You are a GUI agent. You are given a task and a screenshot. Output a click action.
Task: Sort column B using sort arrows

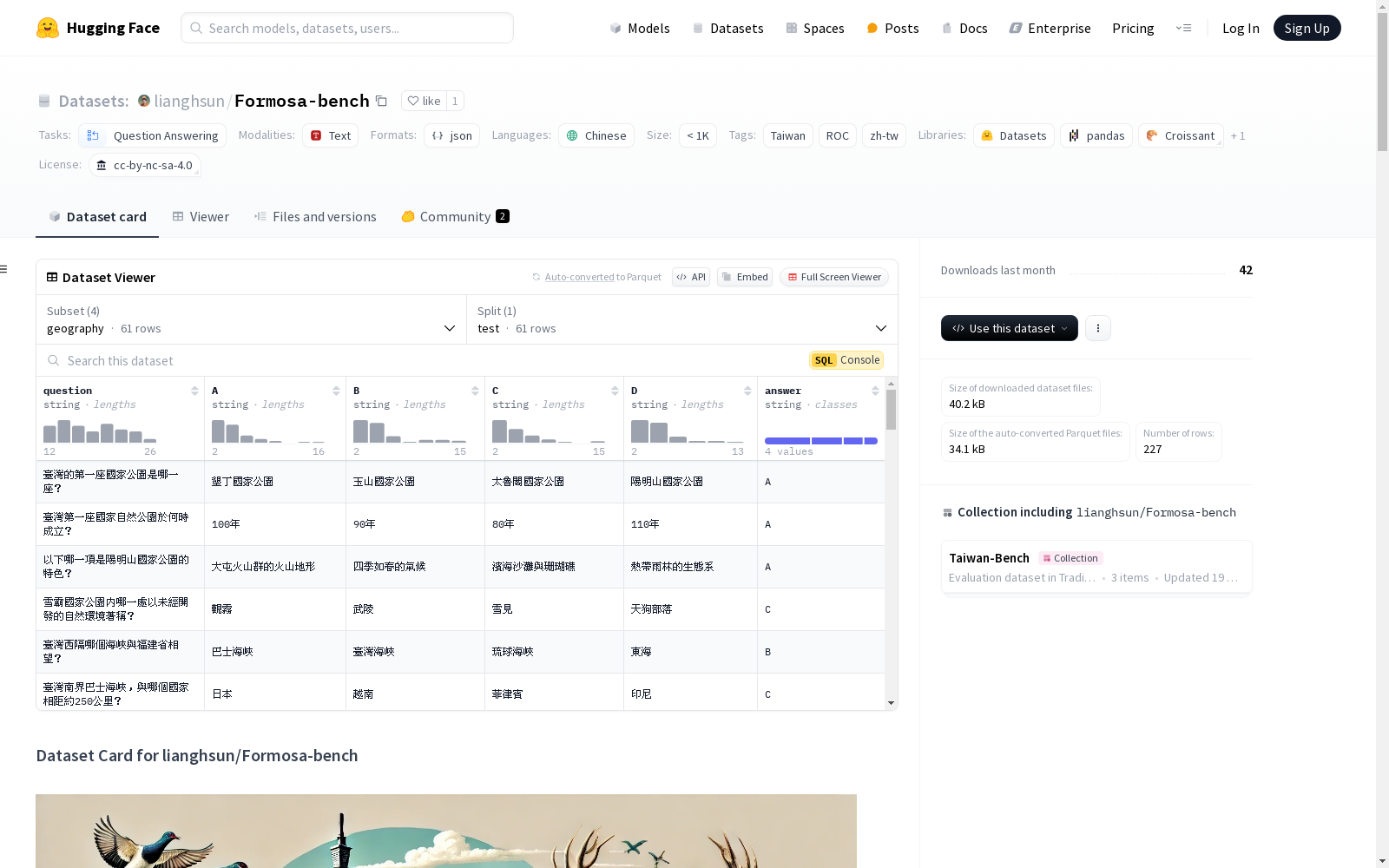click(475, 391)
